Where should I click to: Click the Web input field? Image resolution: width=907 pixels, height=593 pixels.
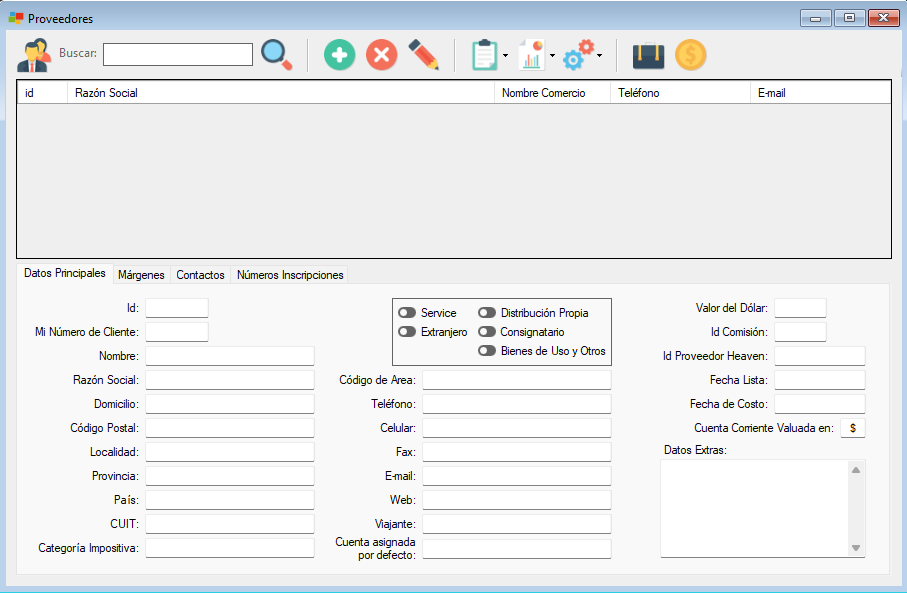tap(517, 500)
